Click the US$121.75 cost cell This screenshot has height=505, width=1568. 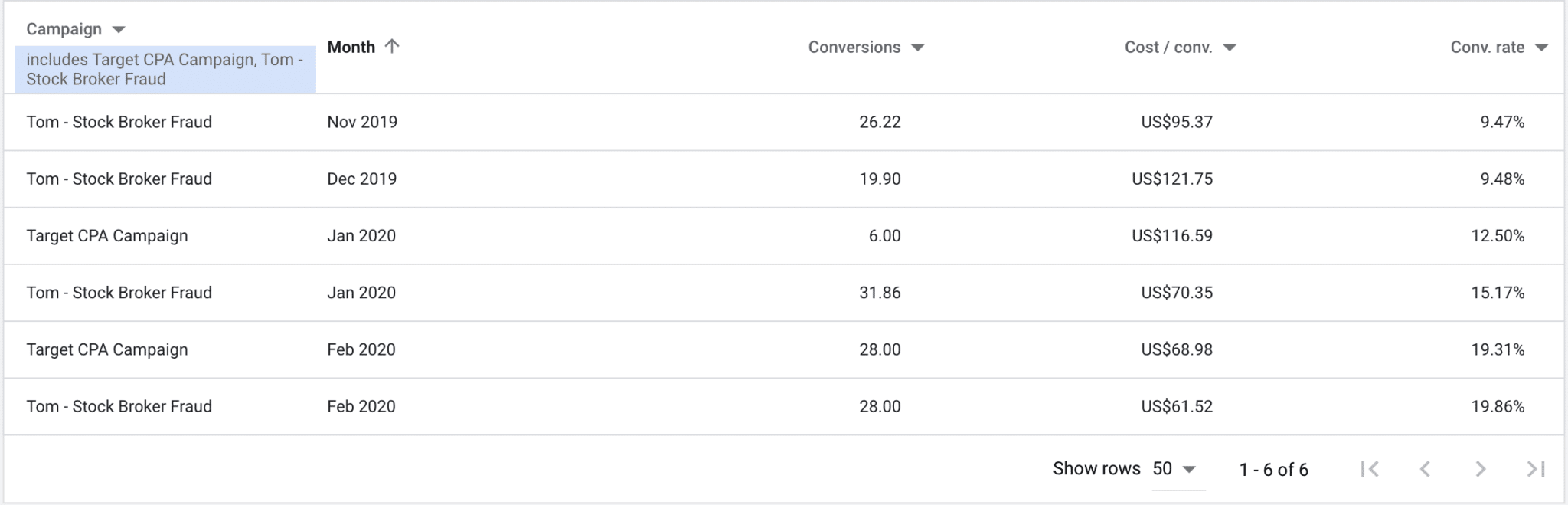1172,179
